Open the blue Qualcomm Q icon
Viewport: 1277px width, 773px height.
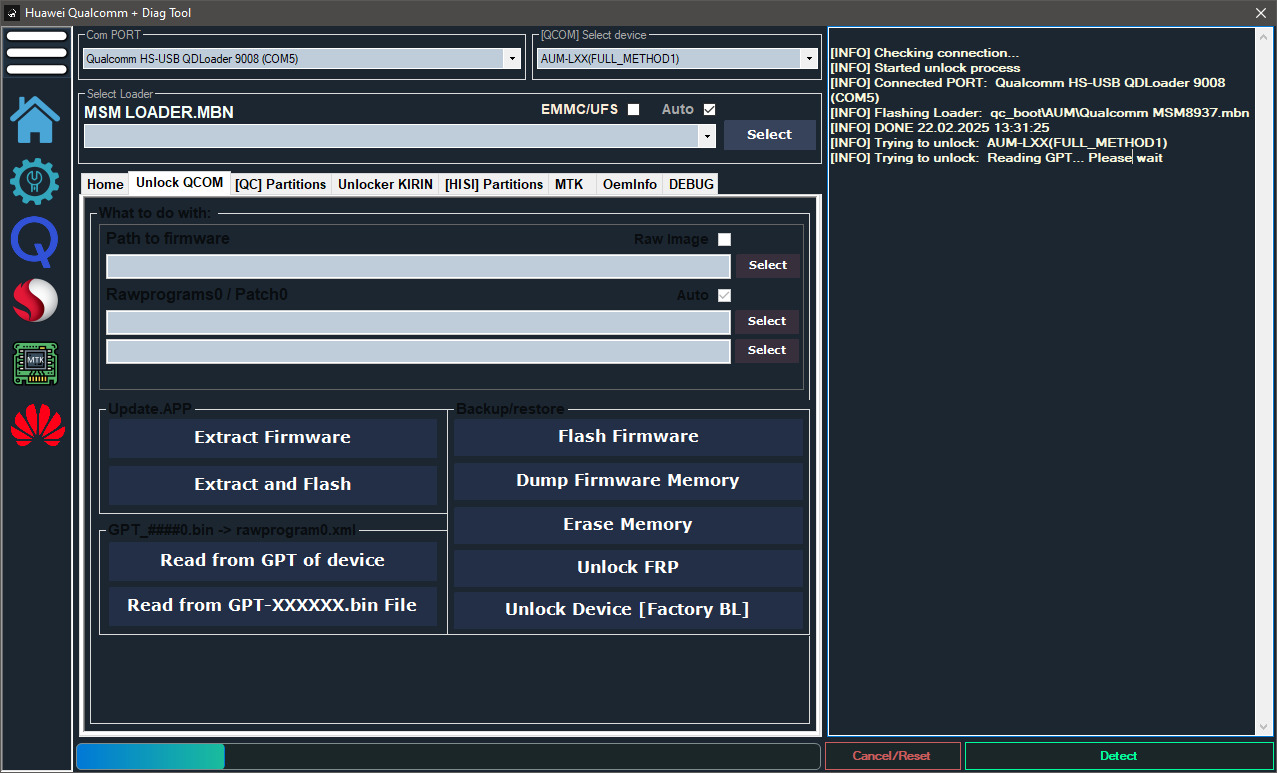pyautogui.click(x=35, y=242)
